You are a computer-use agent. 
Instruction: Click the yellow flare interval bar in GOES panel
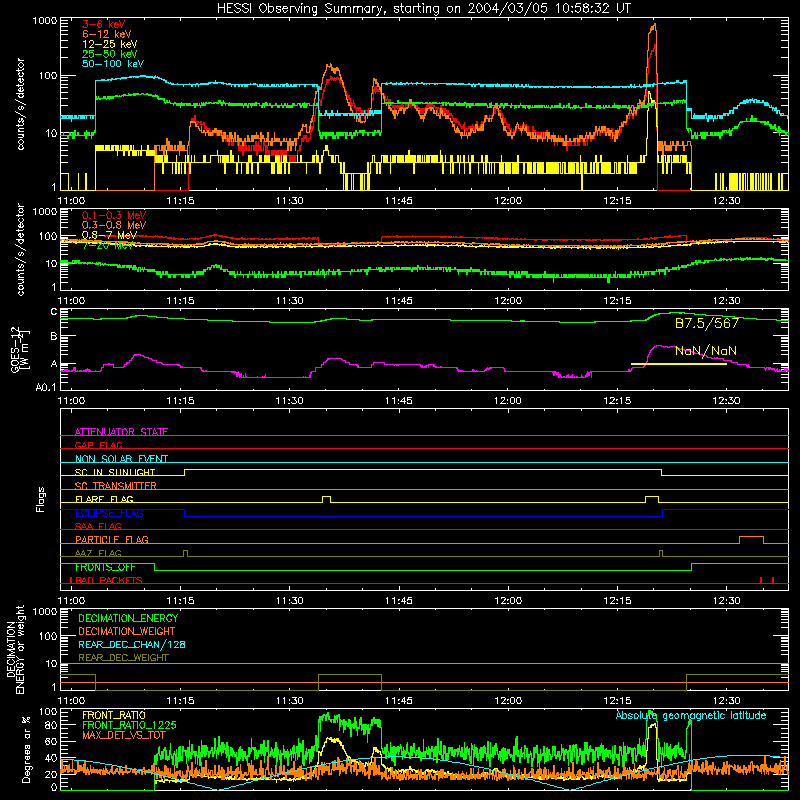[x=679, y=364]
